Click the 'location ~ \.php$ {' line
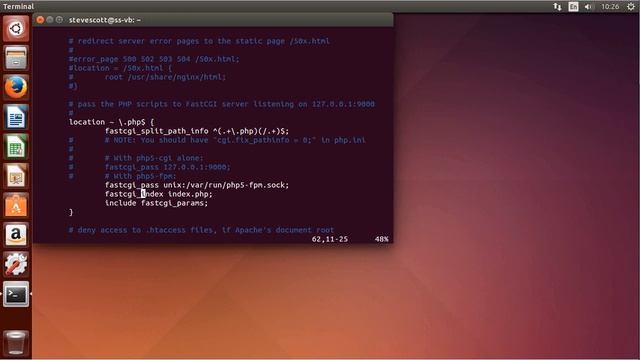The image size is (640, 360). 111,122
